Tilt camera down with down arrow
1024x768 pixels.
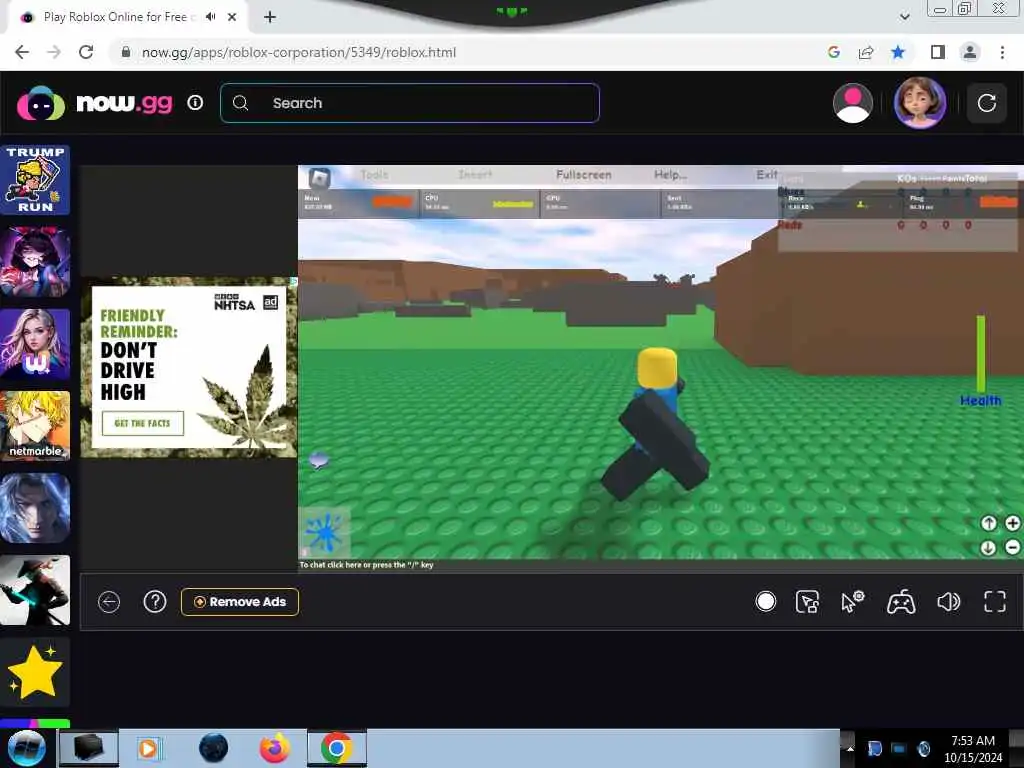[x=988, y=547]
